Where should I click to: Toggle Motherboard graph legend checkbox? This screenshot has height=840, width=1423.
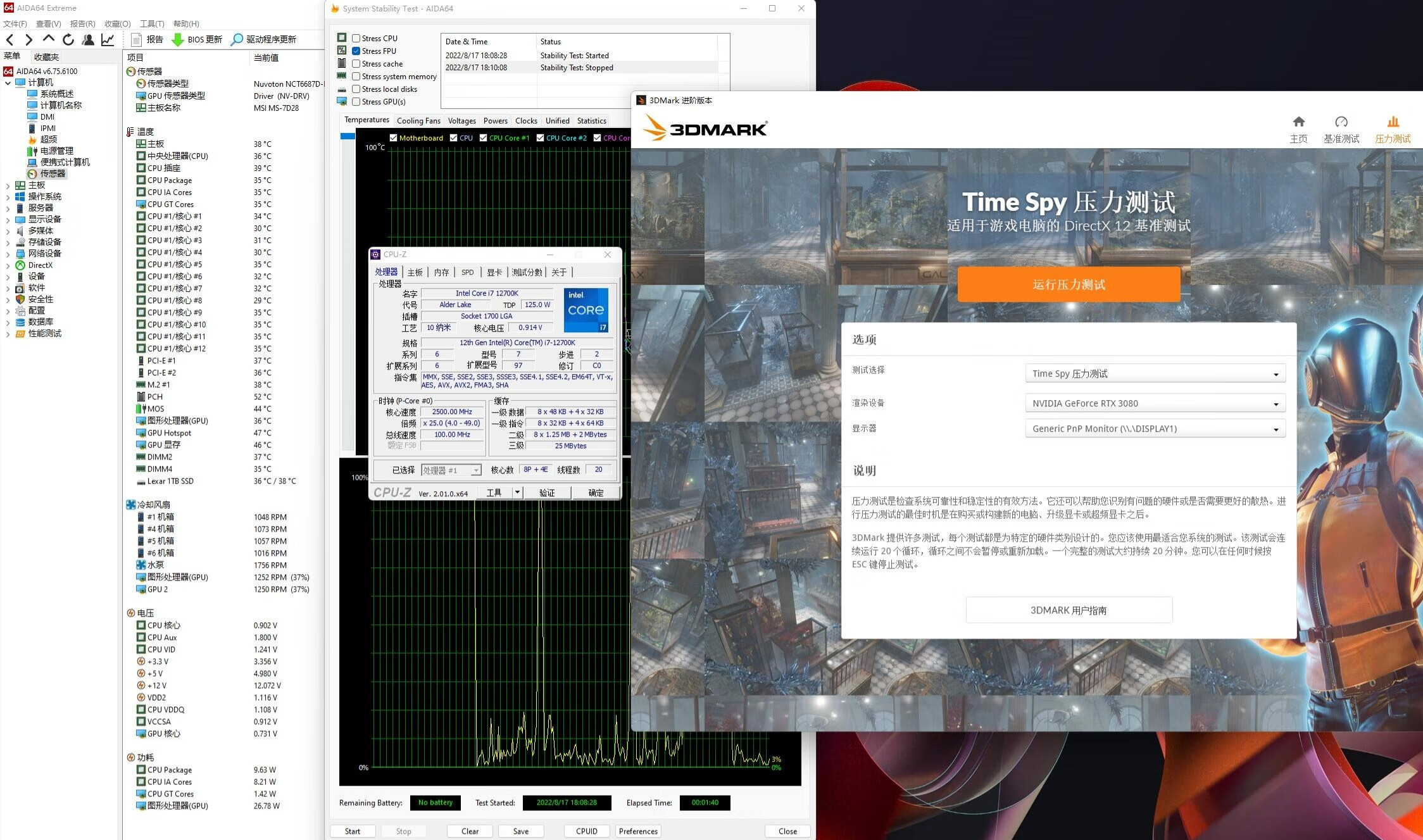click(x=393, y=138)
